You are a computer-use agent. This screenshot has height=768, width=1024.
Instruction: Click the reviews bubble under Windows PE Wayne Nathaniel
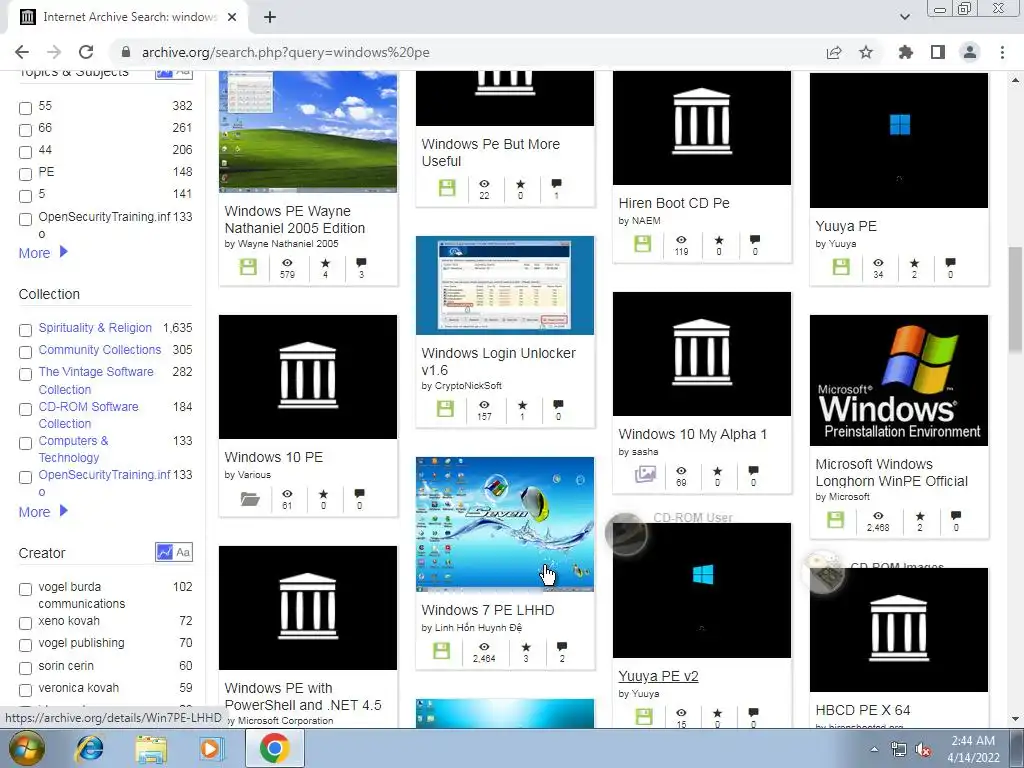pos(361,263)
